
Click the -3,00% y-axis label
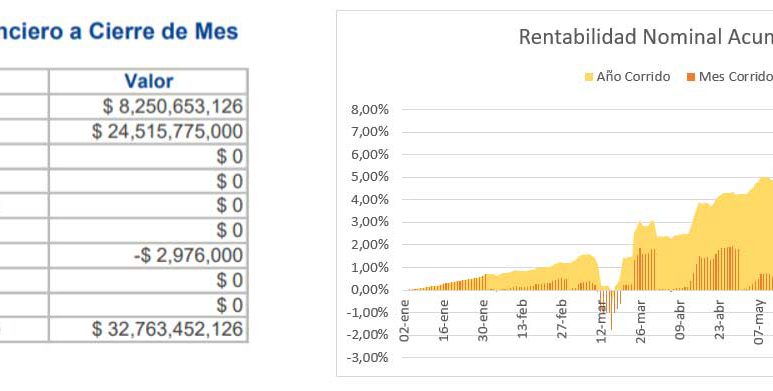point(368,357)
